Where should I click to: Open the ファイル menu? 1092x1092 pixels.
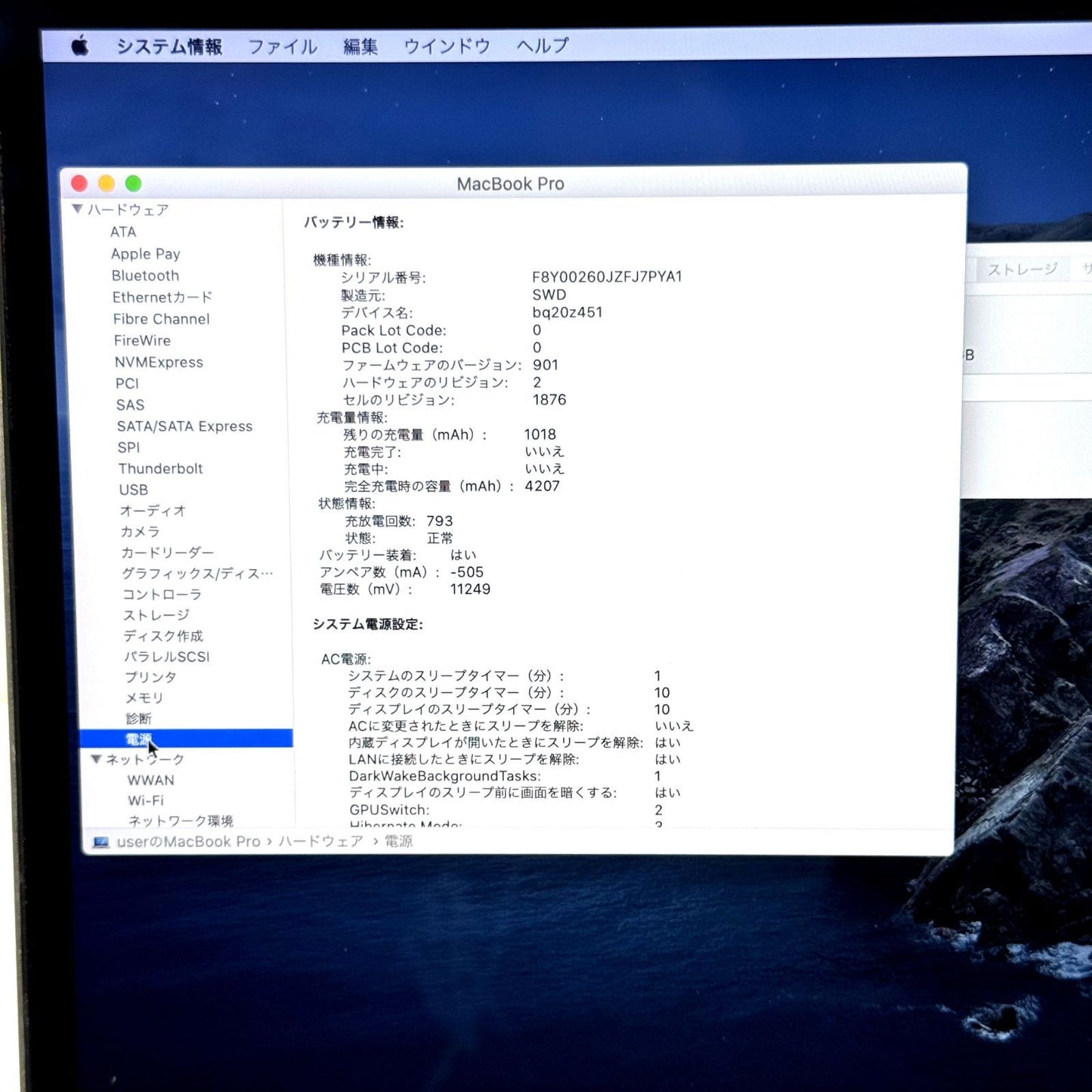click(283, 47)
